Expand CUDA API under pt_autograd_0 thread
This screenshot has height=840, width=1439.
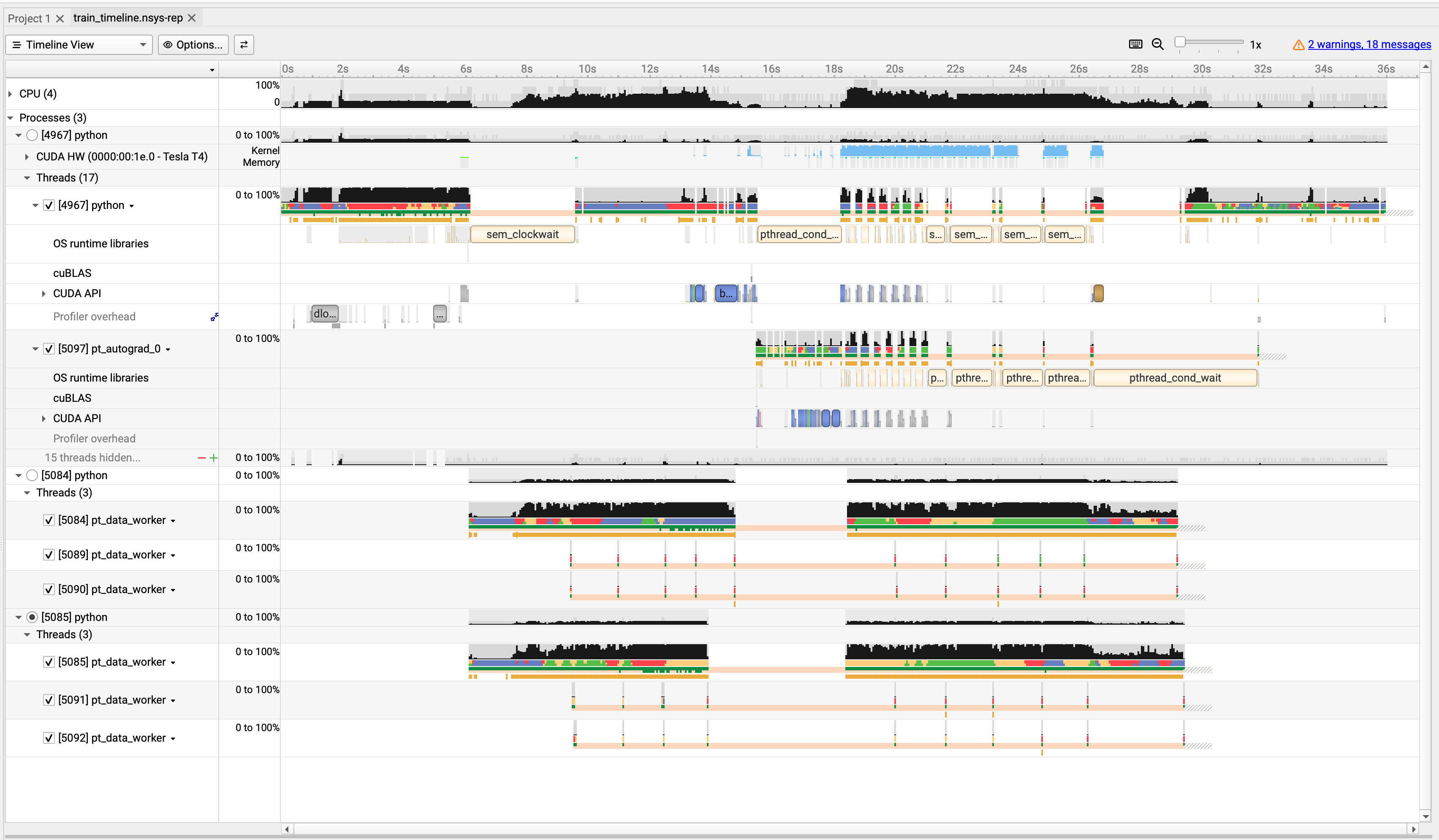point(43,419)
